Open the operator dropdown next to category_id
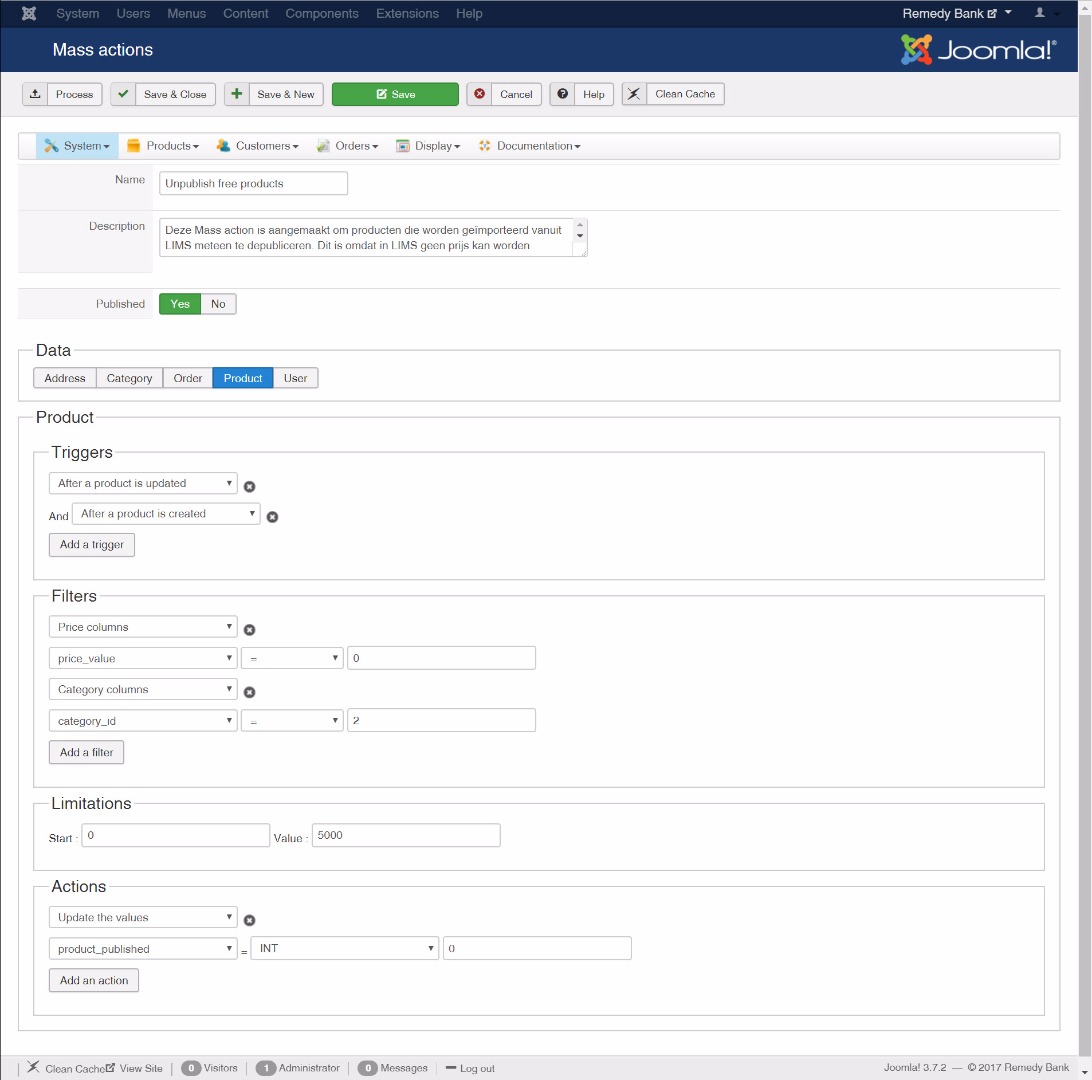This screenshot has width=1092, height=1080. point(292,721)
